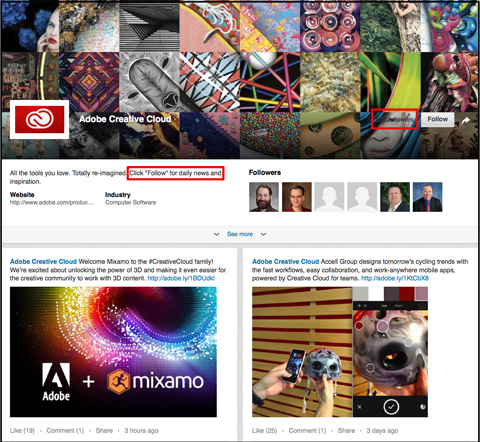480x442 pixels.
Task: Click the share arrow icon beside Follow
Action: [x=466, y=120]
